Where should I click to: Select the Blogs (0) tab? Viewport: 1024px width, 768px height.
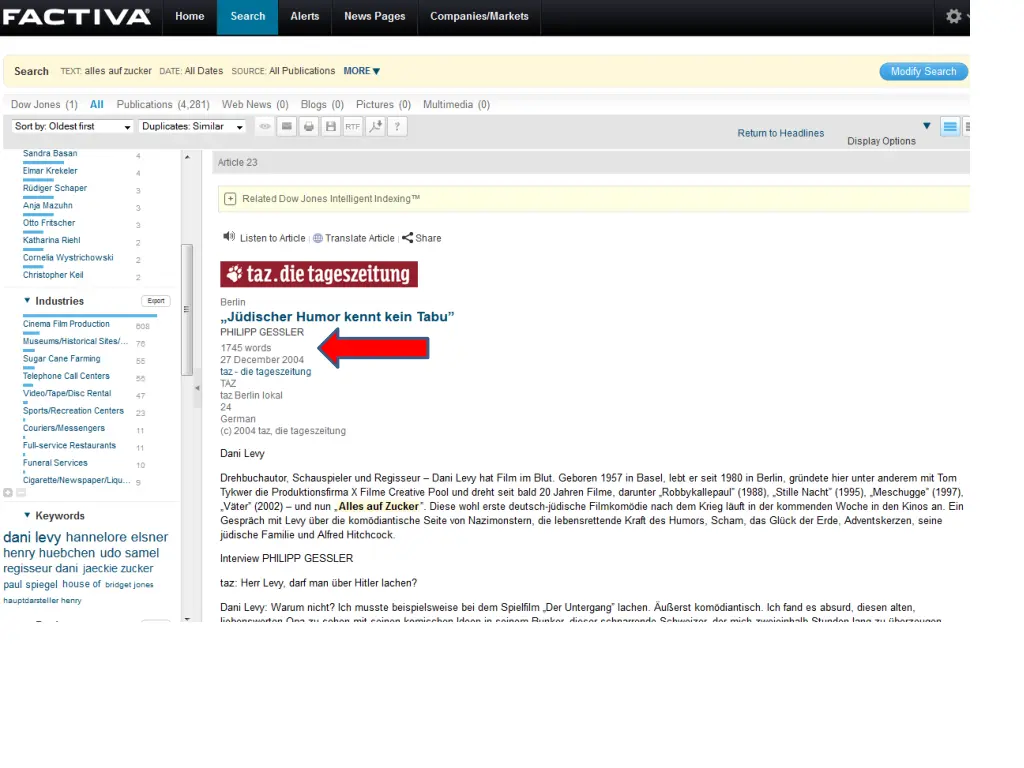pos(322,104)
